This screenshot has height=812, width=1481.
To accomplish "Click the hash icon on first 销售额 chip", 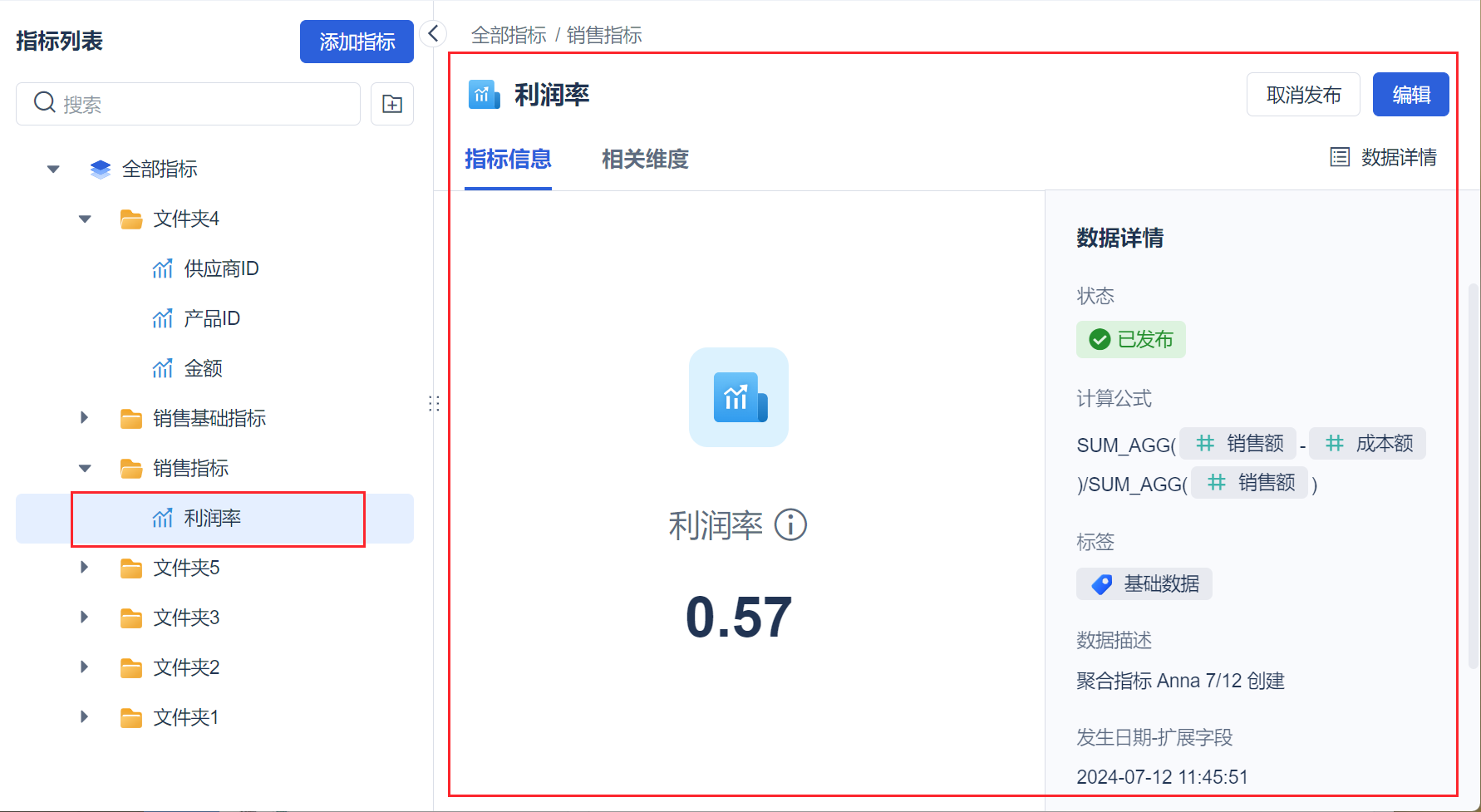I will [x=1205, y=444].
